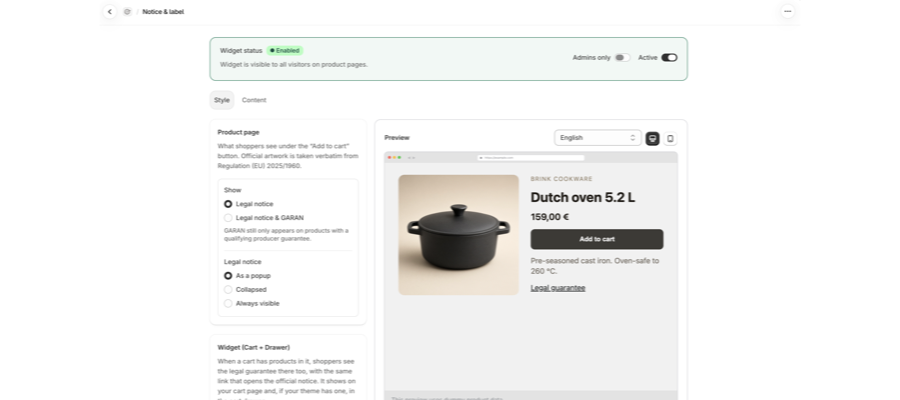Switch preview to mobile view
This screenshot has height=400, width=900.
(x=670, y=138)
